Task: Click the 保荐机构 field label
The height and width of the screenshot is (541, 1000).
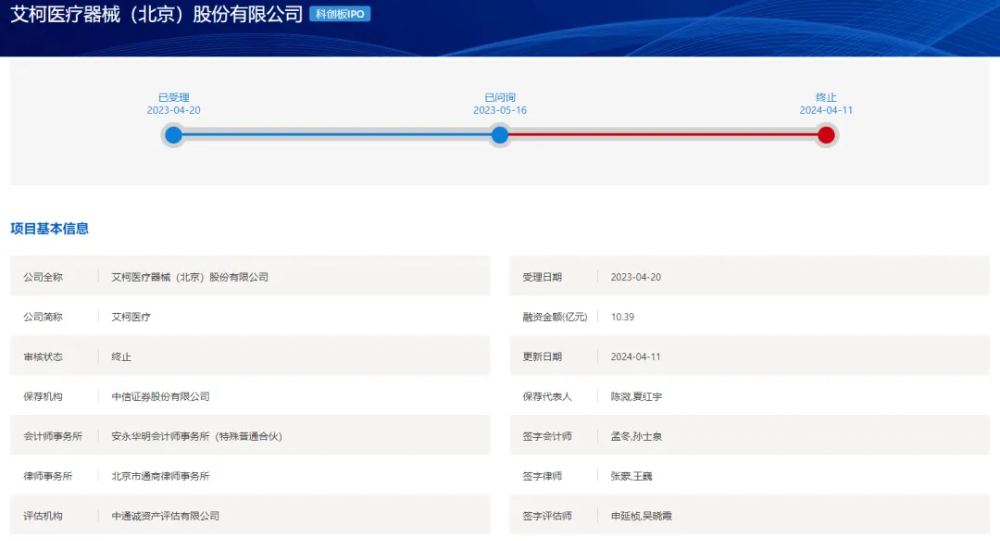Action: [x=43, y=396]
